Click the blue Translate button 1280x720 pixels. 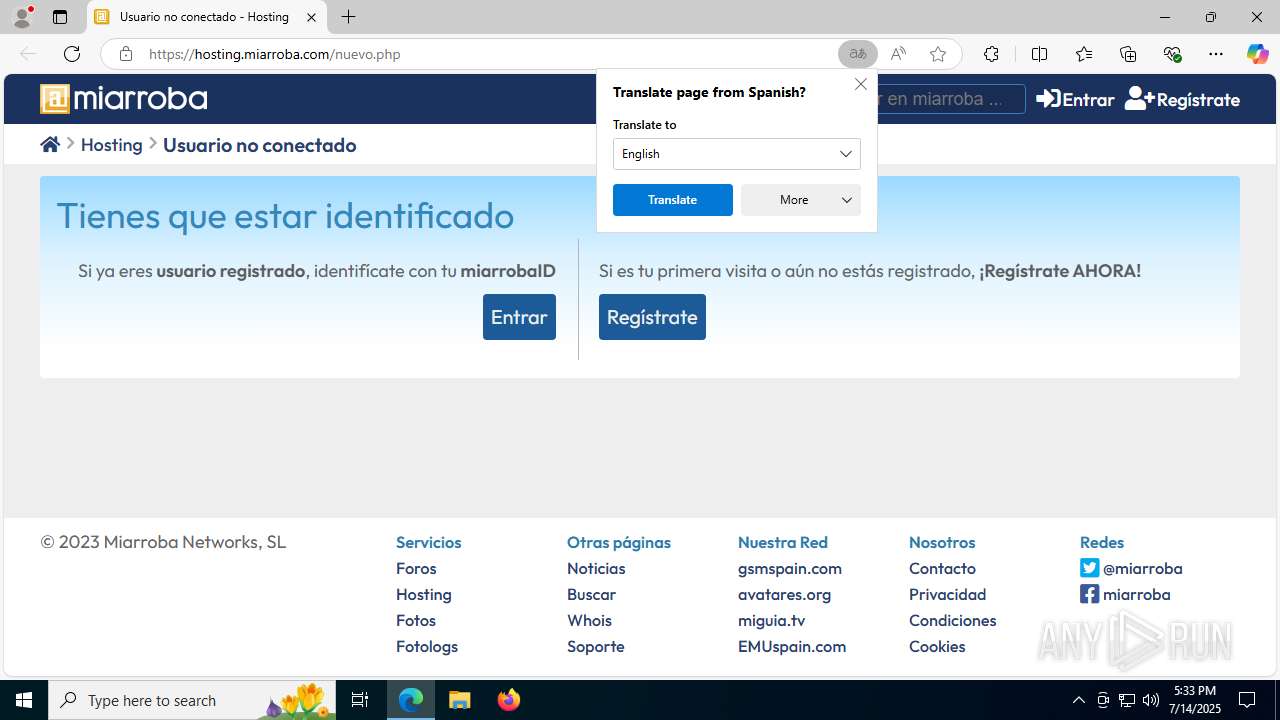(673, 200)
